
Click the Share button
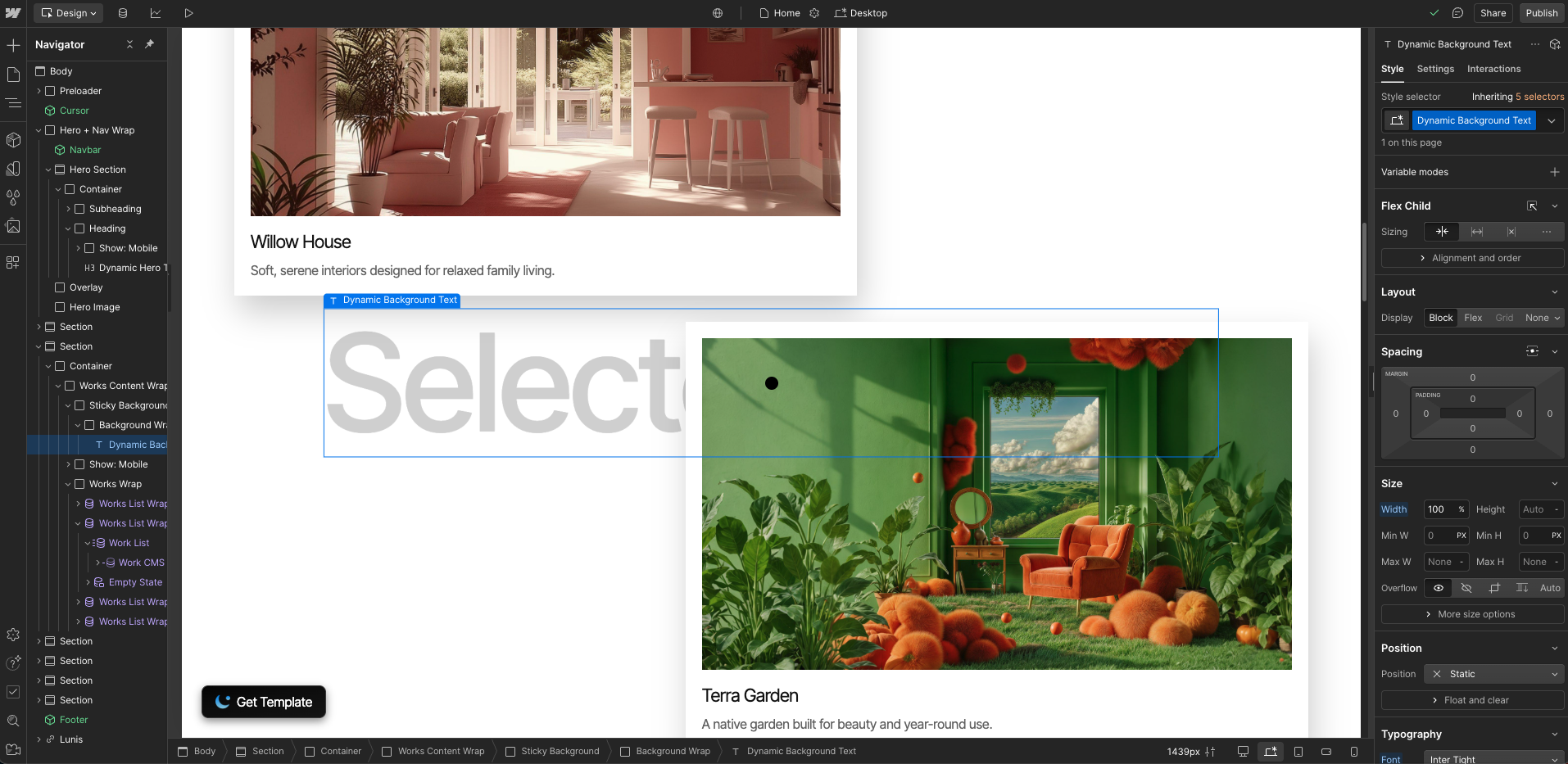coord(1493,13)
